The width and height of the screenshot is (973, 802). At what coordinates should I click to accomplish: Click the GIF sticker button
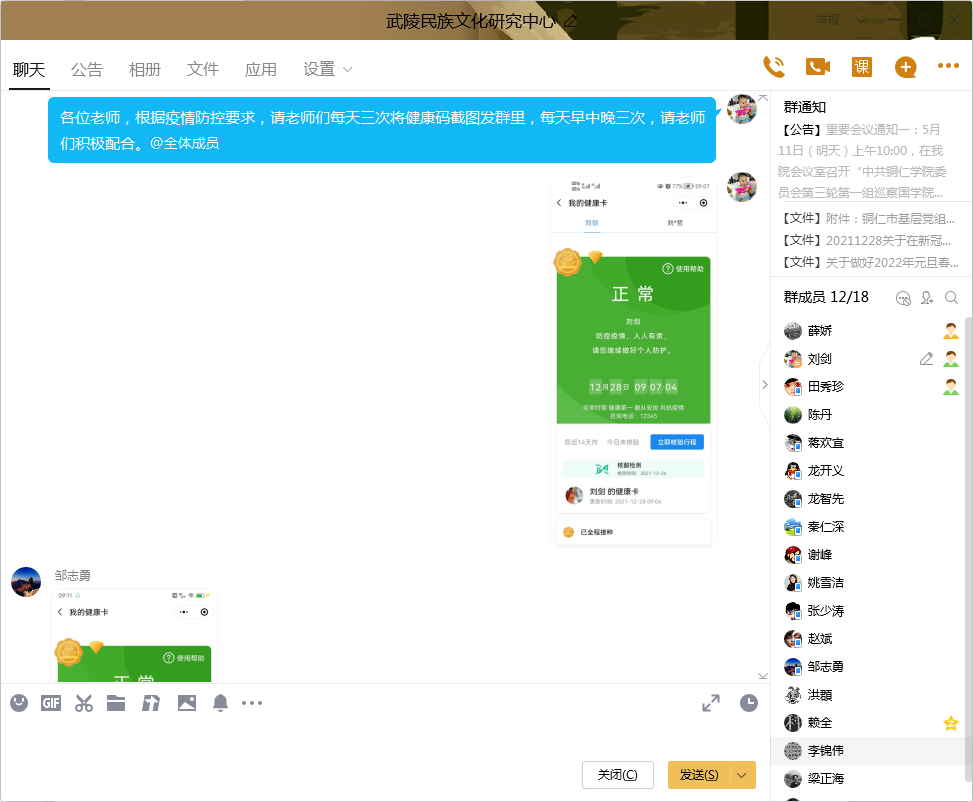pyautogui.click(x=51, y=703)
